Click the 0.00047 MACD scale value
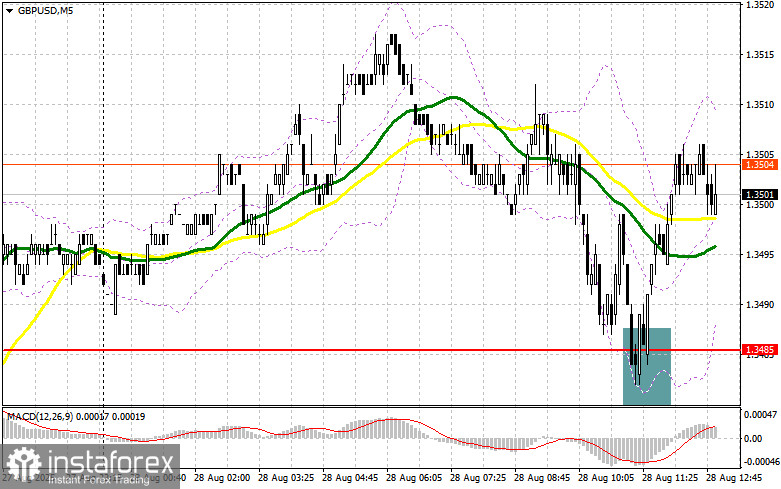The height and width of the screenshot is (489, 781). point(761,414)
